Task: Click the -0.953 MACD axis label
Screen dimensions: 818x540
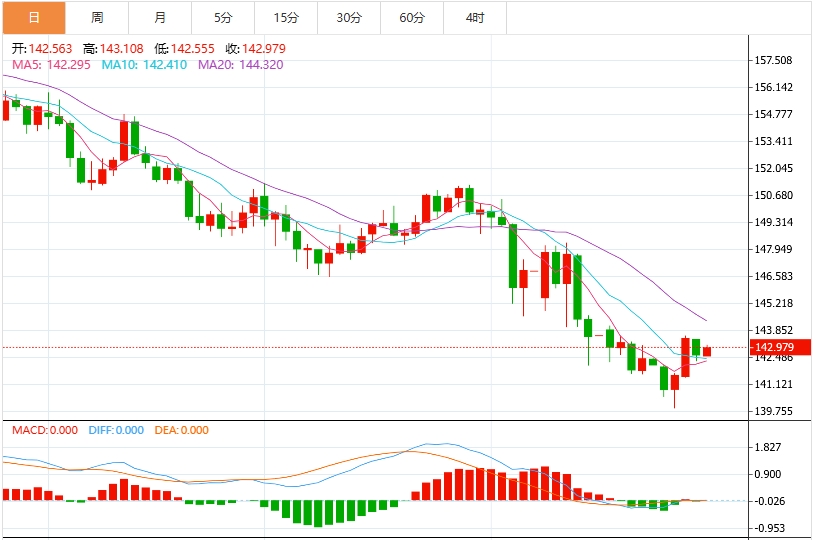Action: tap(768, 528)
